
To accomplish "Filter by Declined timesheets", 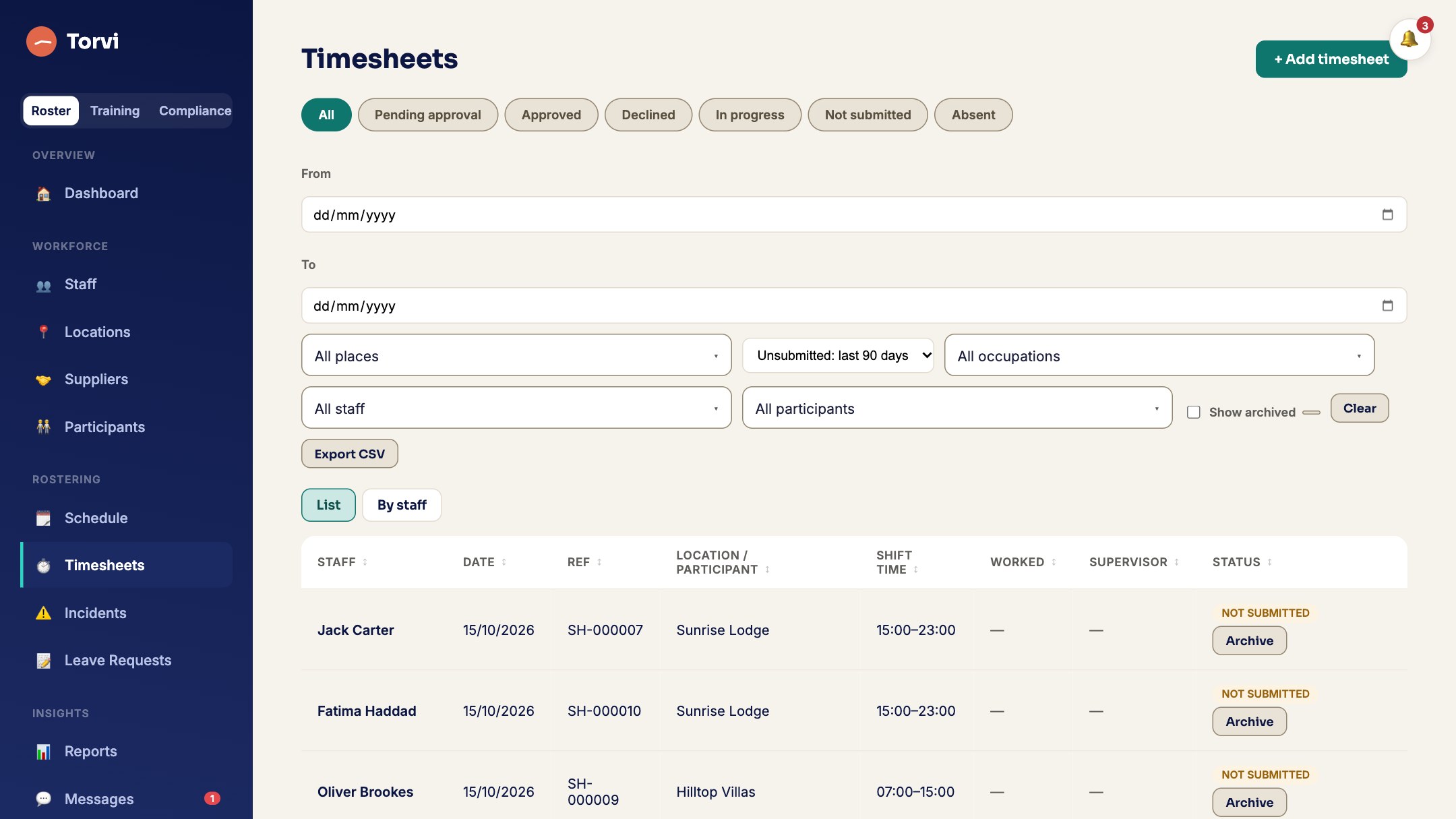I will click(x=648, y=115).
